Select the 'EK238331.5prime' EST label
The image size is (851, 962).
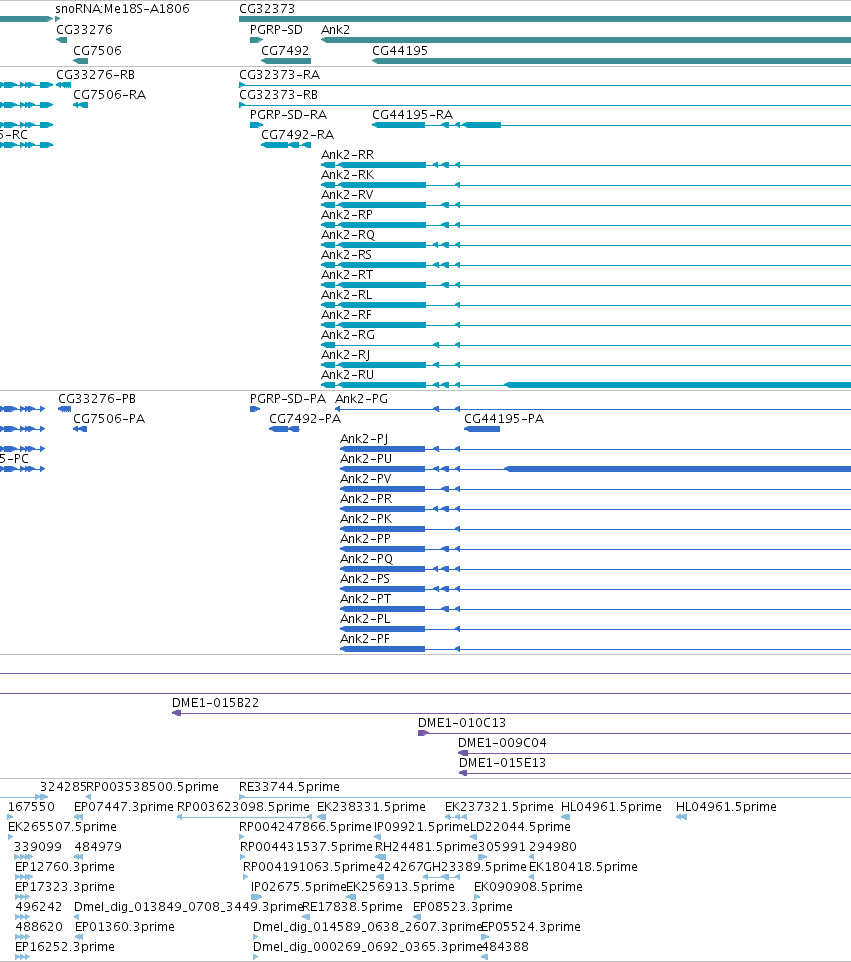click(371, 807)
